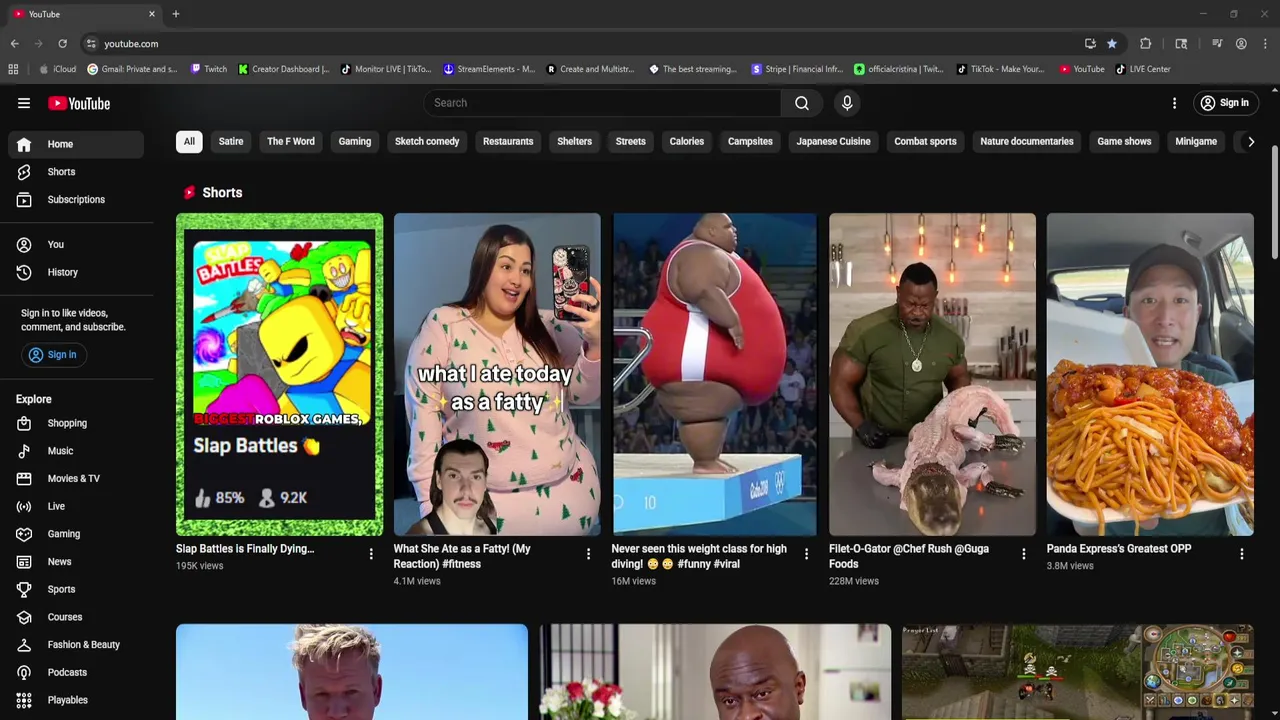Select the Restaurants filter chip

click(x=508, y=142)
